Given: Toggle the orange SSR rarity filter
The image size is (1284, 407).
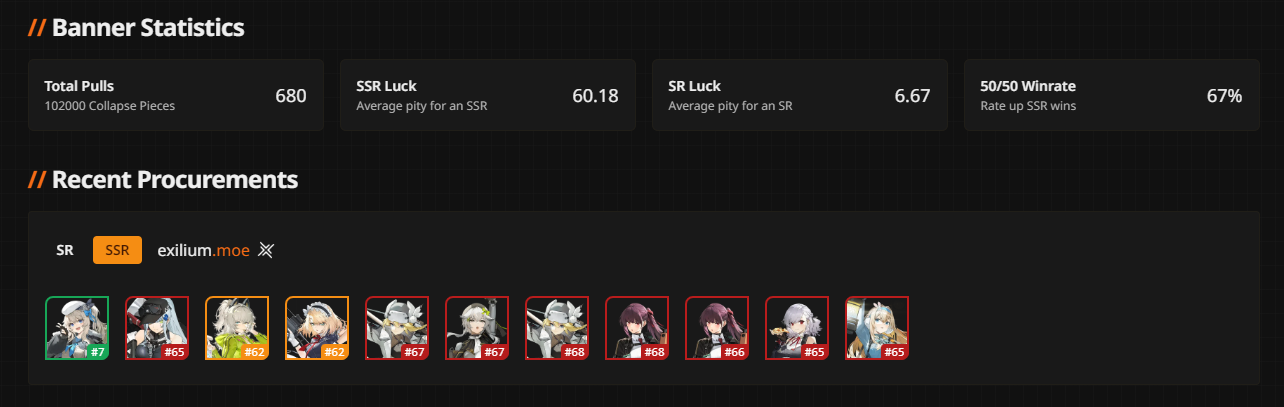Looking at the screenshot, I should pyautogui.click(x=117, y=250).
